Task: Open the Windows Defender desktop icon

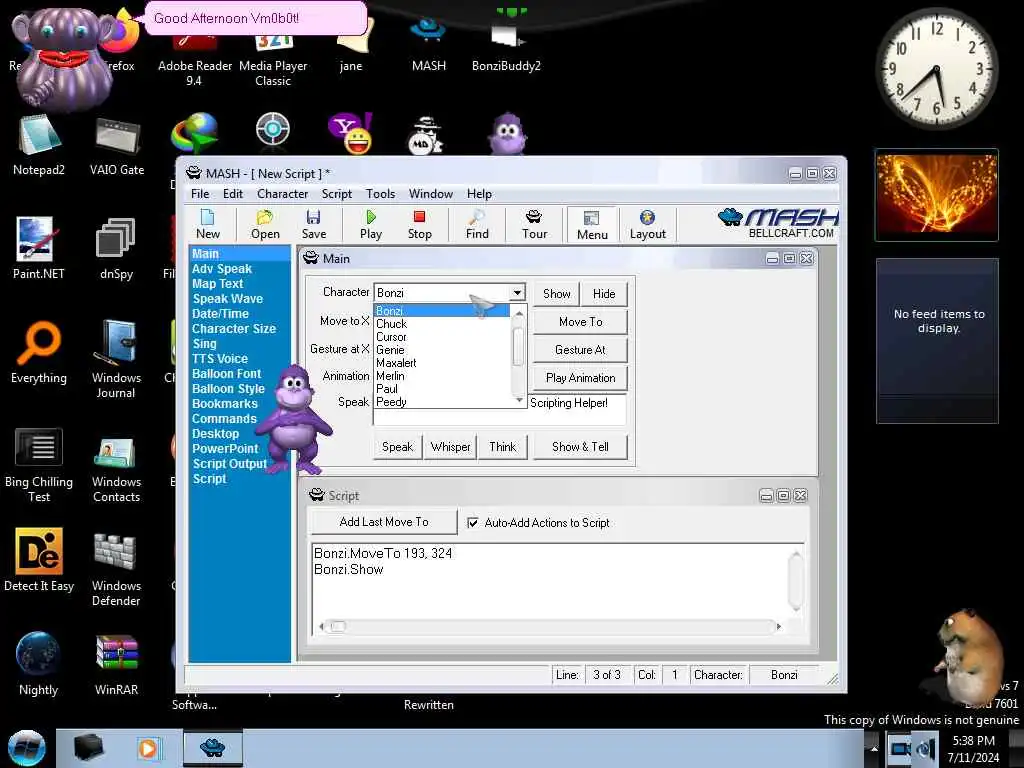Action: 116,569
